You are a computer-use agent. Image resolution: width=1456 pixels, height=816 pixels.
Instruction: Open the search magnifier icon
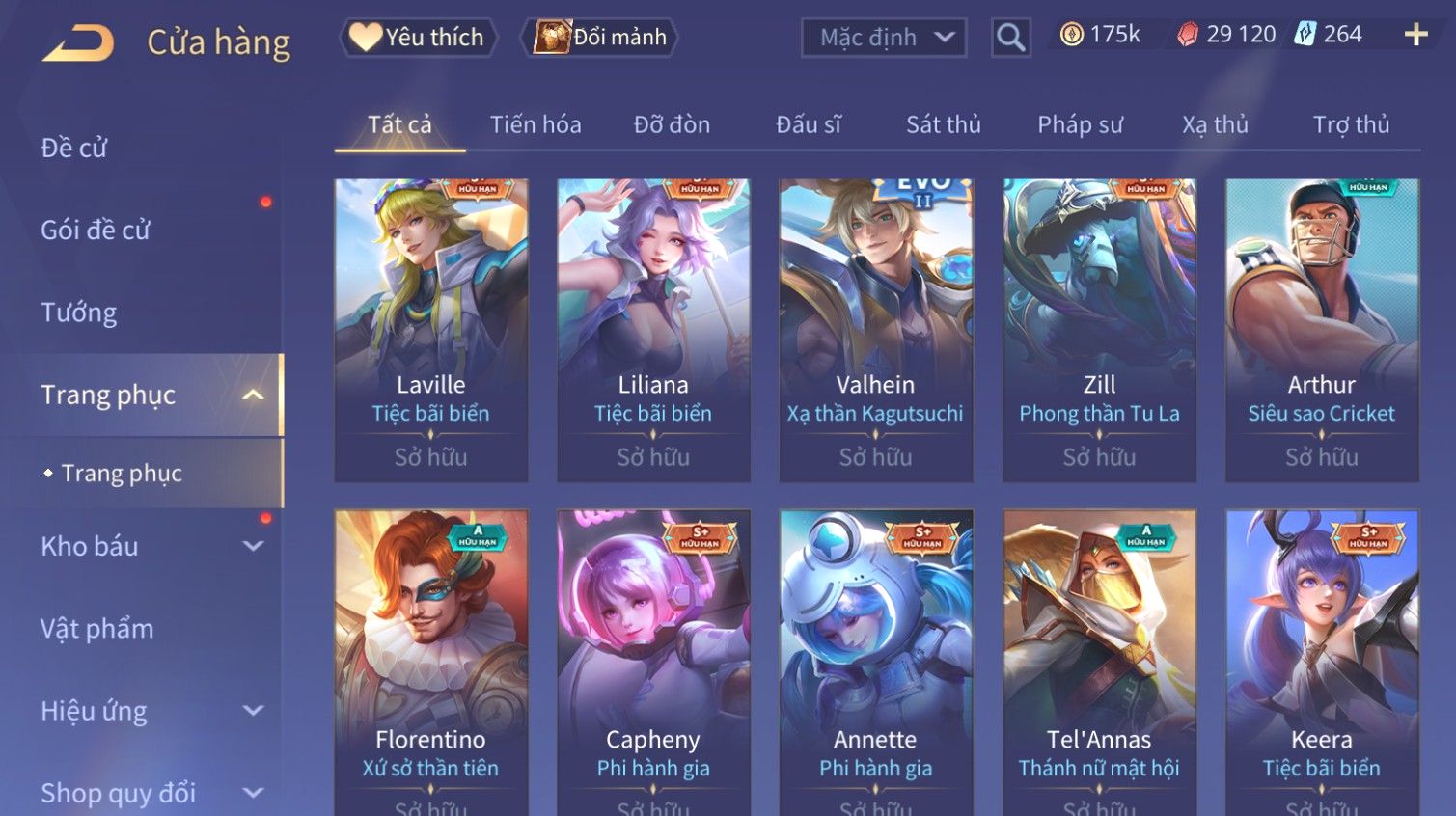pos(1010,38)
